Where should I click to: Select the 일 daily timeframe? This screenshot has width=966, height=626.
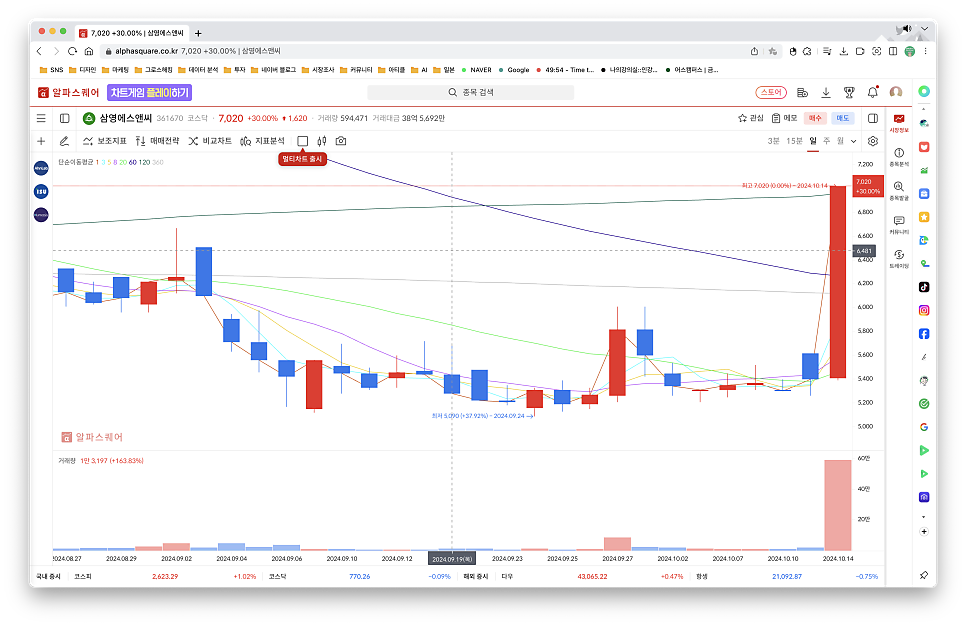click(813, 141)
